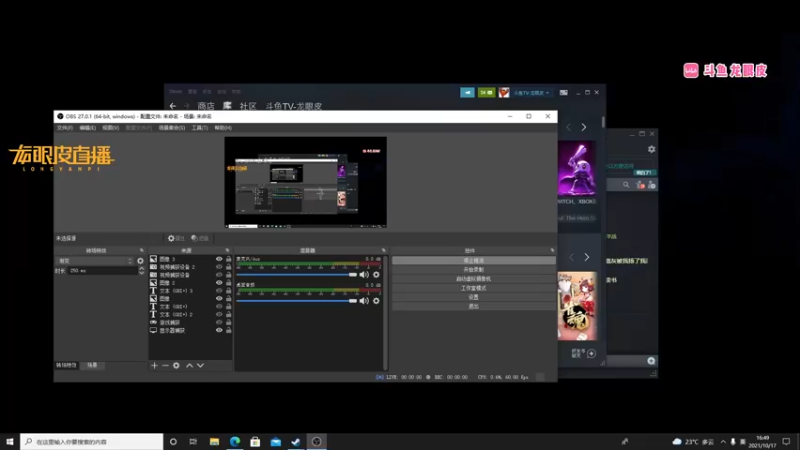Undock the 来源 sources panel icon

227,251
